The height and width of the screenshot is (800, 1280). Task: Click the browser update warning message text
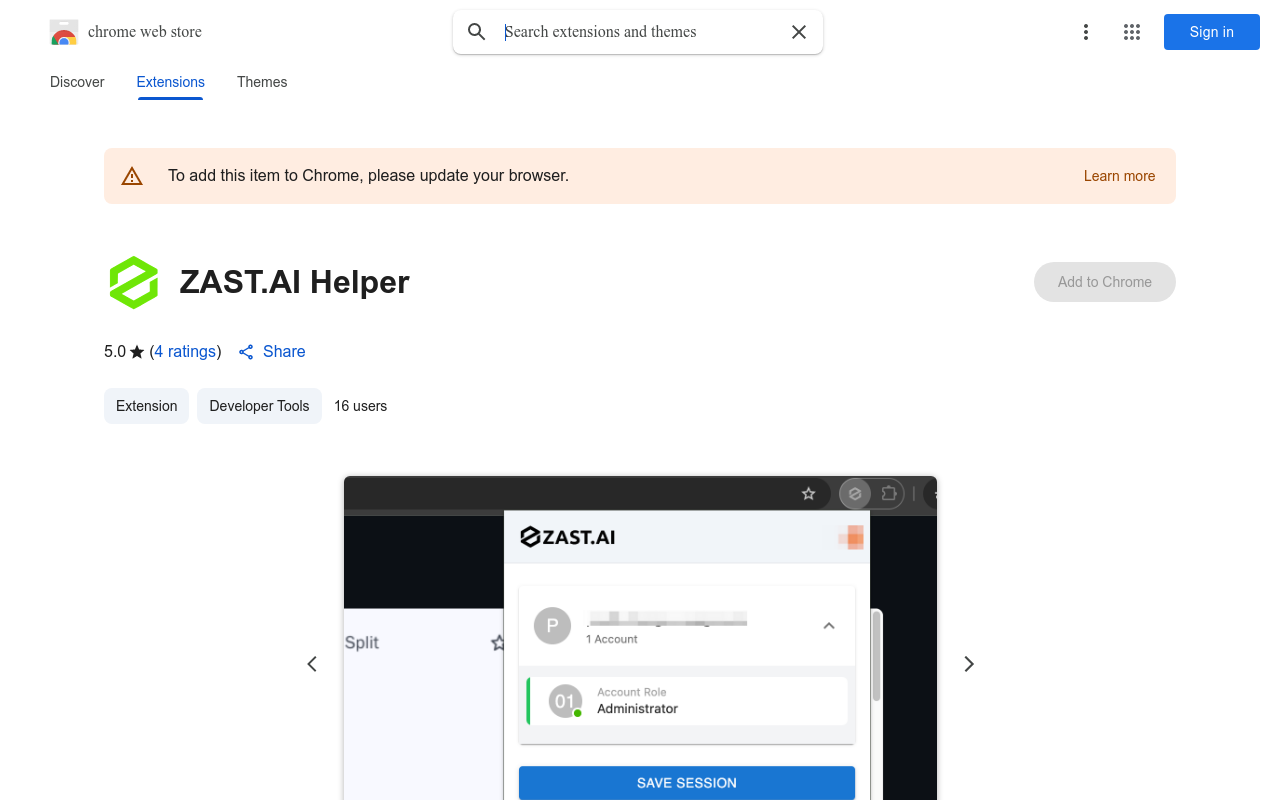pos(368,176)
